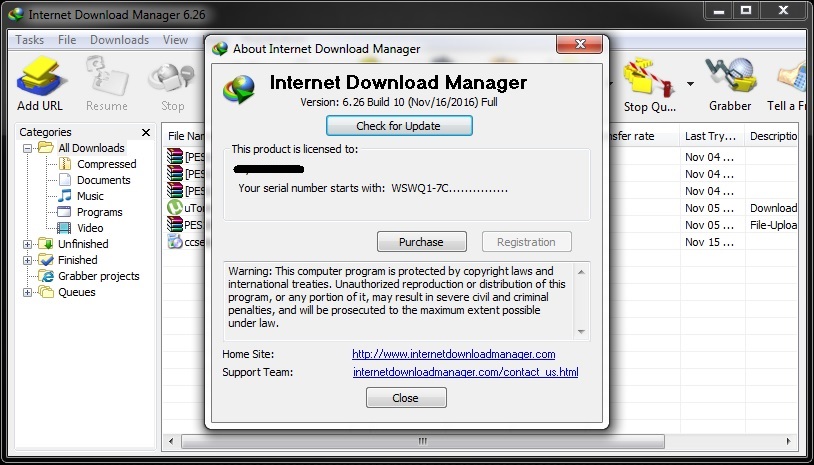Click the Description column header
This screenshot has height=465, width=814.
point(772,136)
